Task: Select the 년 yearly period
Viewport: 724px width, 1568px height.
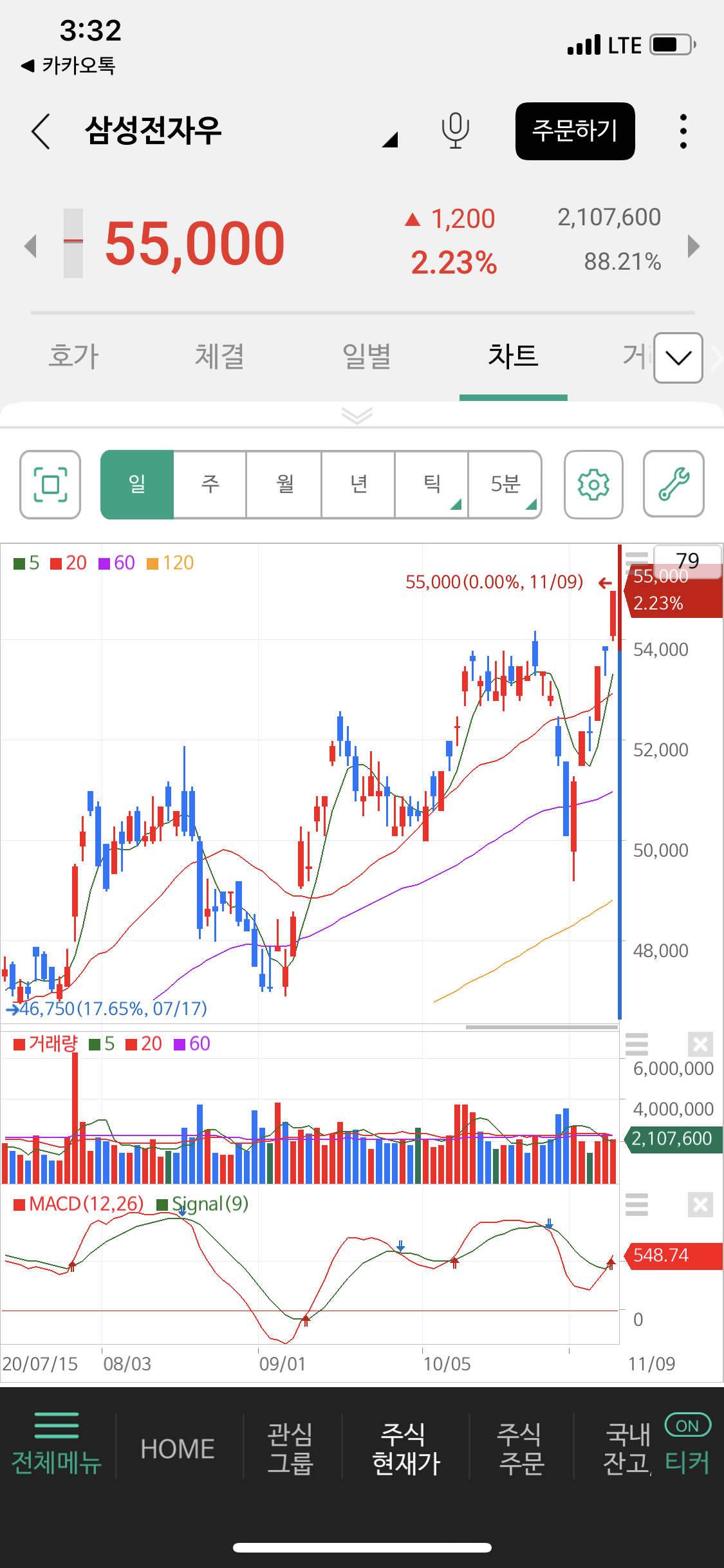Action: pos(358,484)
